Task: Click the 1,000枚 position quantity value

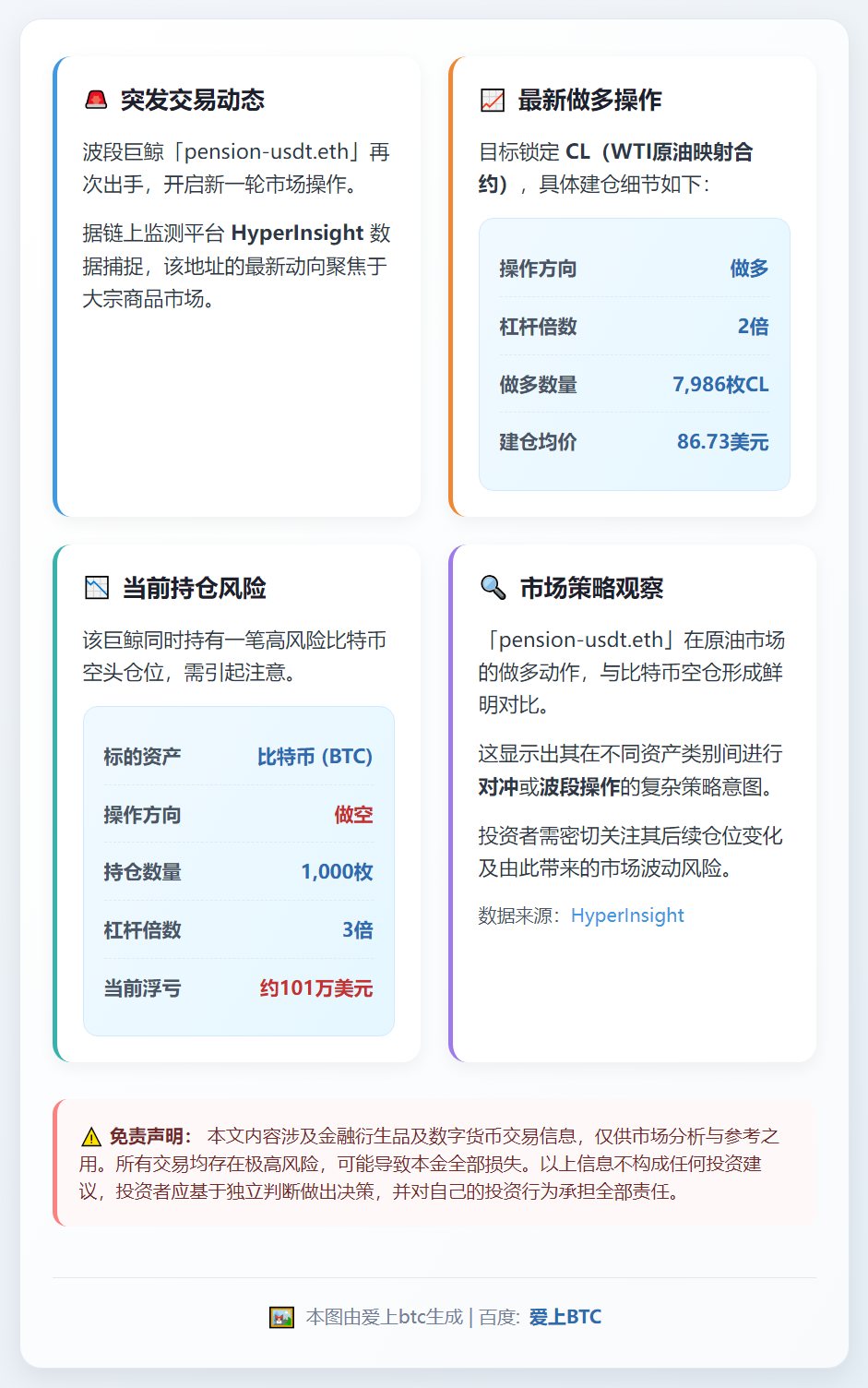Action: click(337, 872)
